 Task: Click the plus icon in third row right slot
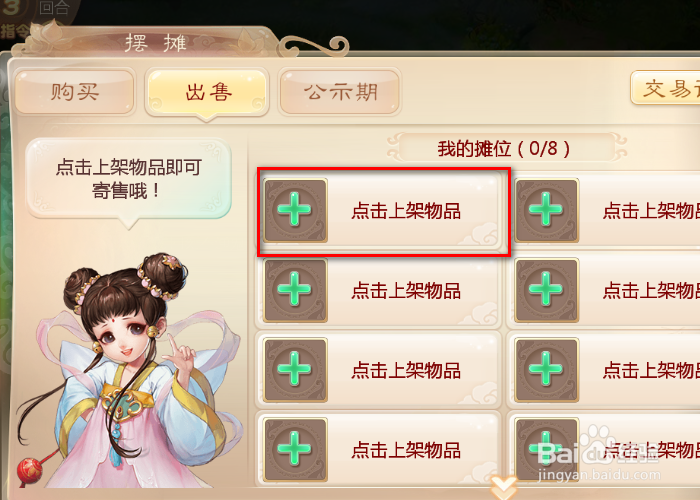[546, 369]
